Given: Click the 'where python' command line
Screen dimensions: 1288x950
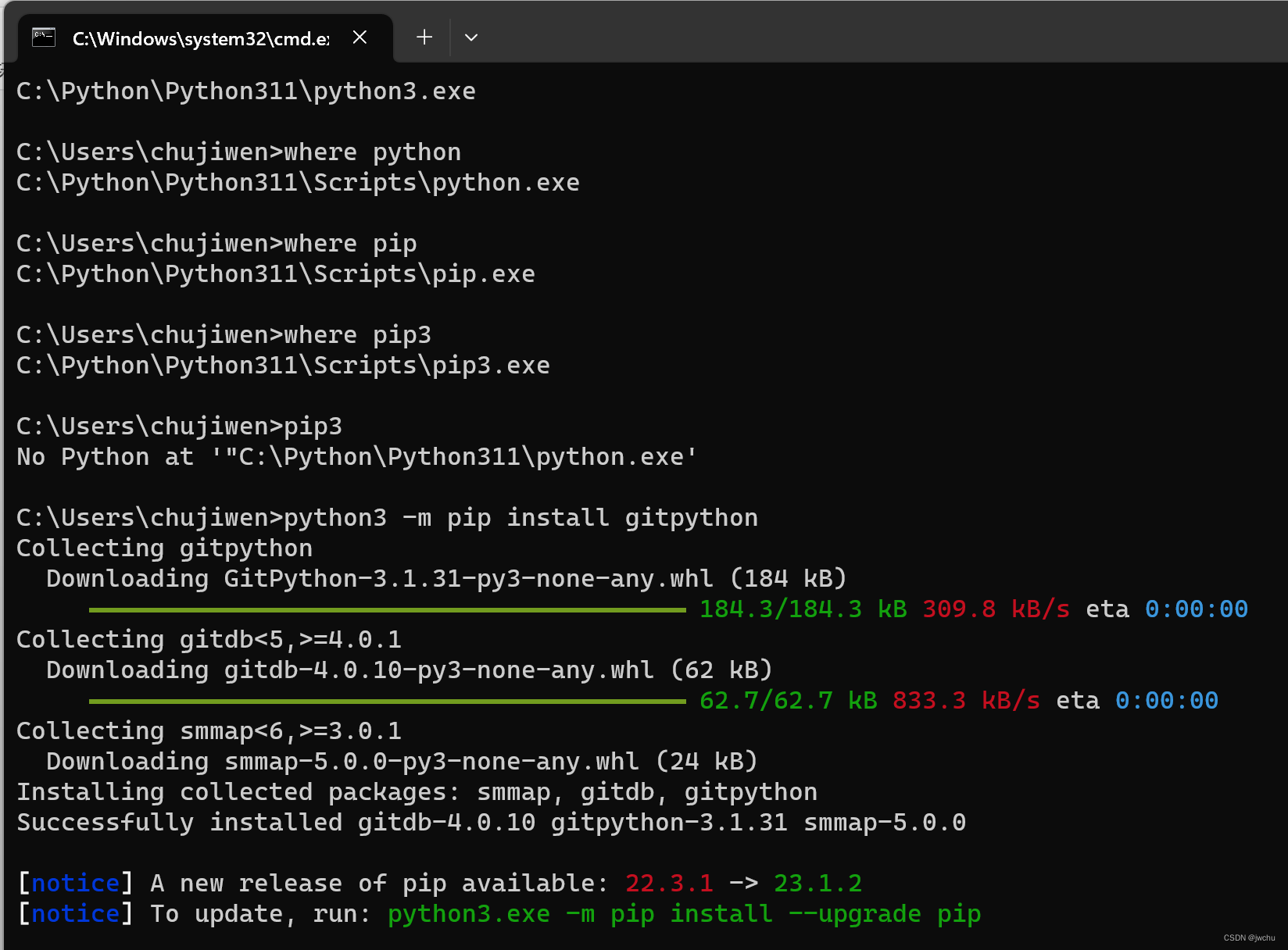Looking at the screenshot, I should click(238, 152).
